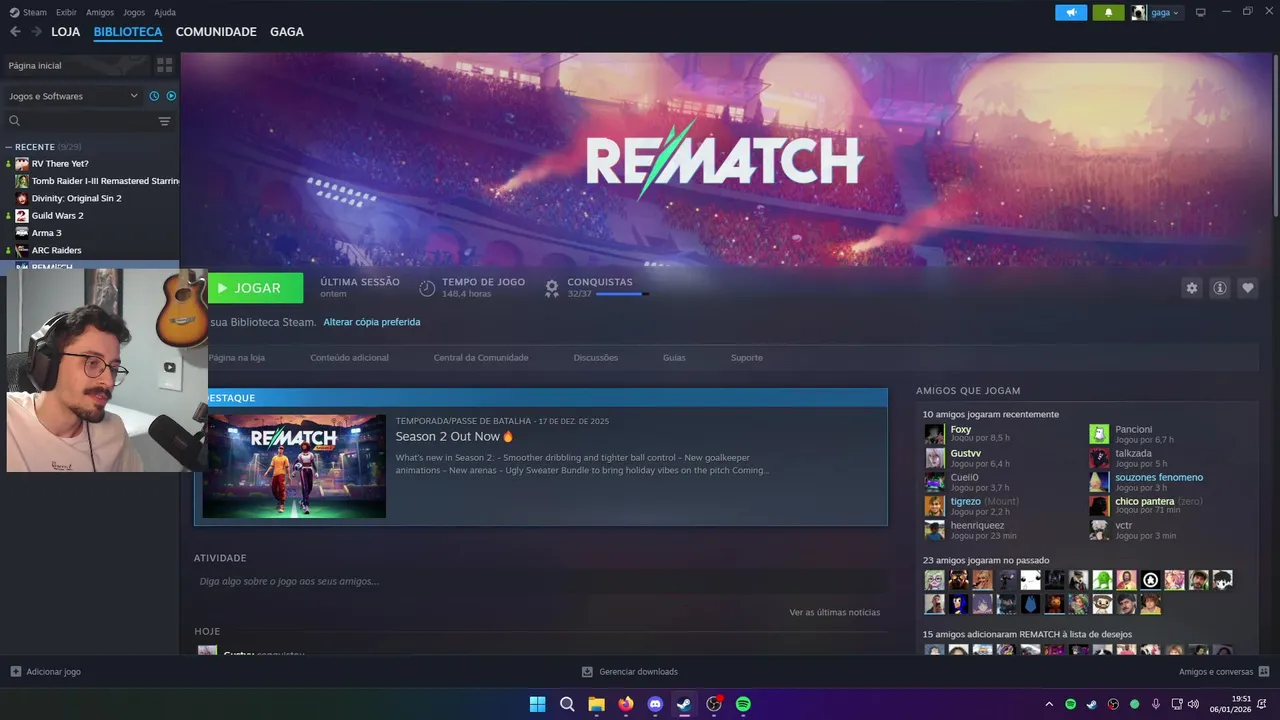The height and width of the screenshot is (720, 1280).
Task: Click the back navigation arrow
Action: coord(15,32)
